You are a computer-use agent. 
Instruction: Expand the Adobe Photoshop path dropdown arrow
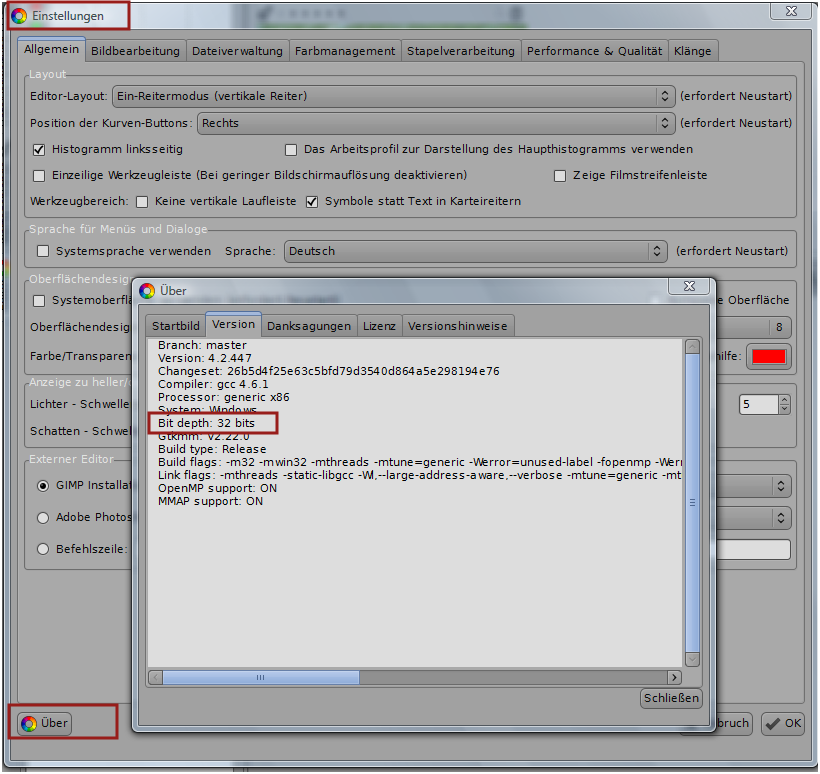(781, 518)
